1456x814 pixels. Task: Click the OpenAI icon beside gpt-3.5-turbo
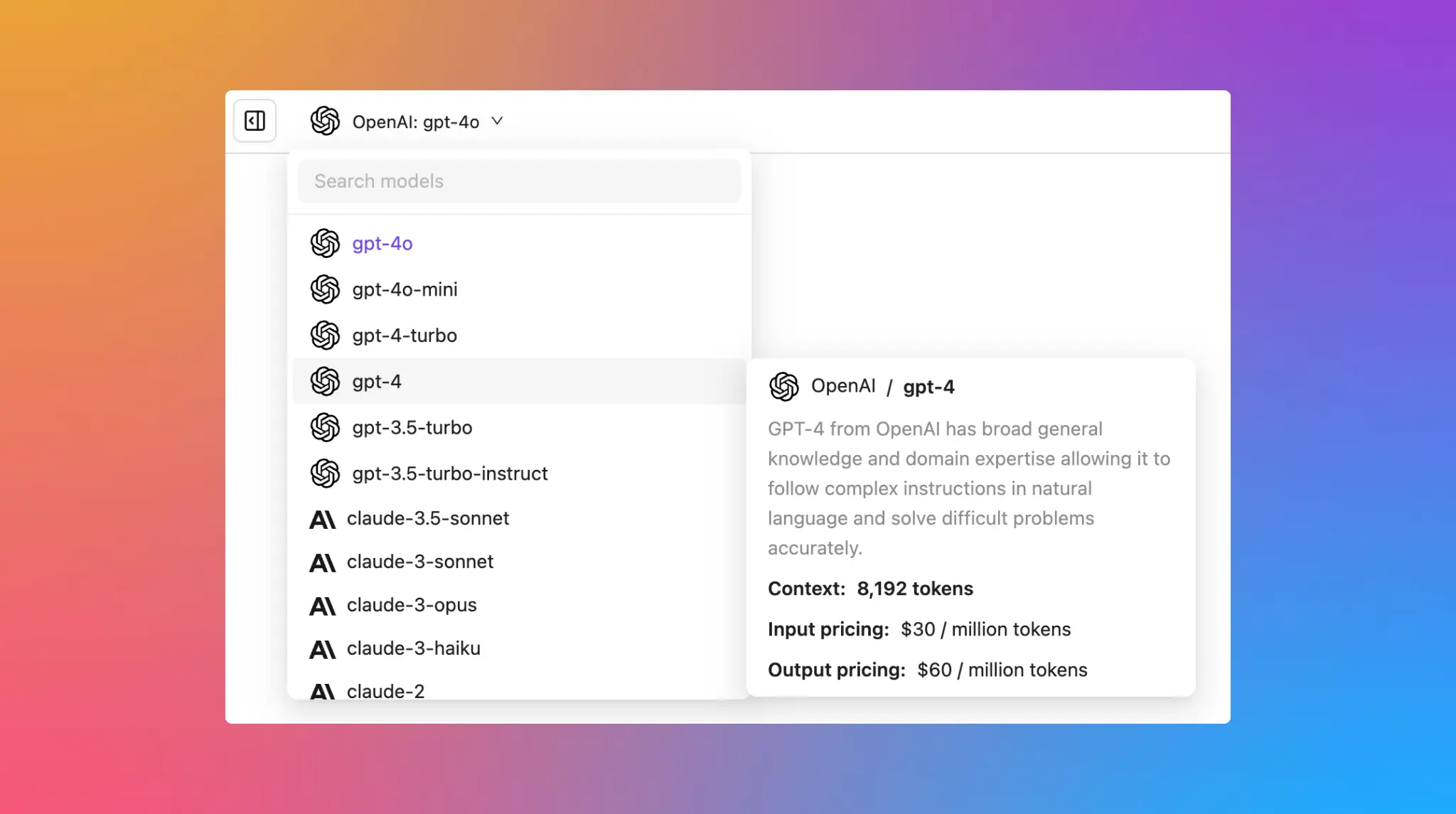[325, 427]
